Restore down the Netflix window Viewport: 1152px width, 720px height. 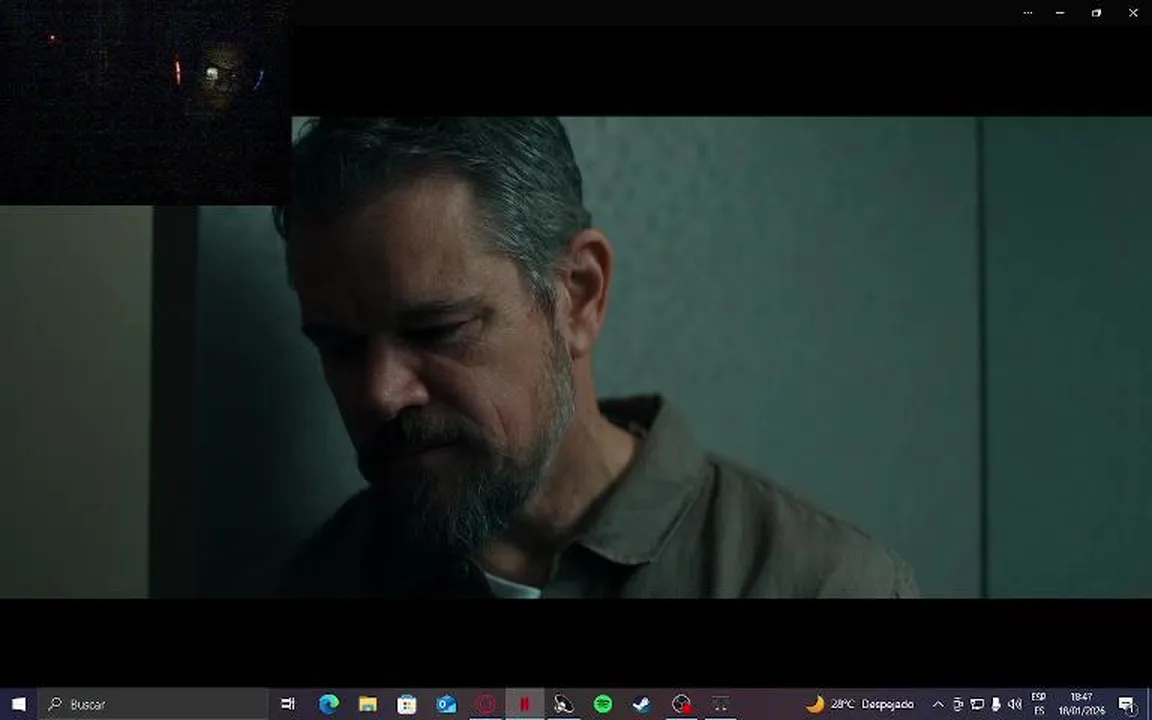coord(1096,12)
